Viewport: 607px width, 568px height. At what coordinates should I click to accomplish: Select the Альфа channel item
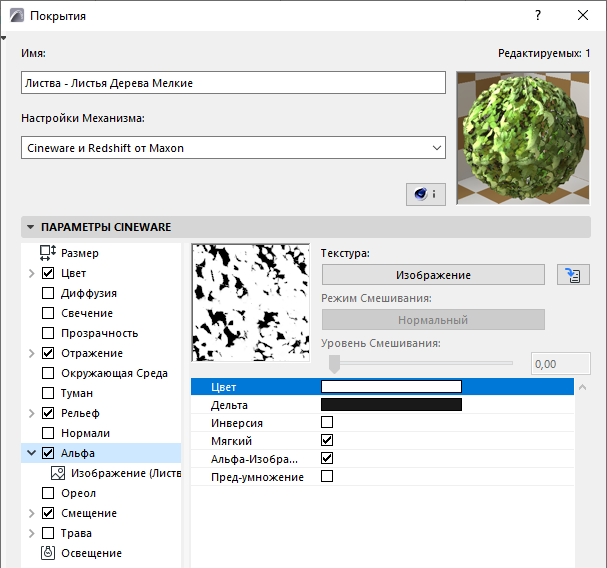click(x=78, y=453)
